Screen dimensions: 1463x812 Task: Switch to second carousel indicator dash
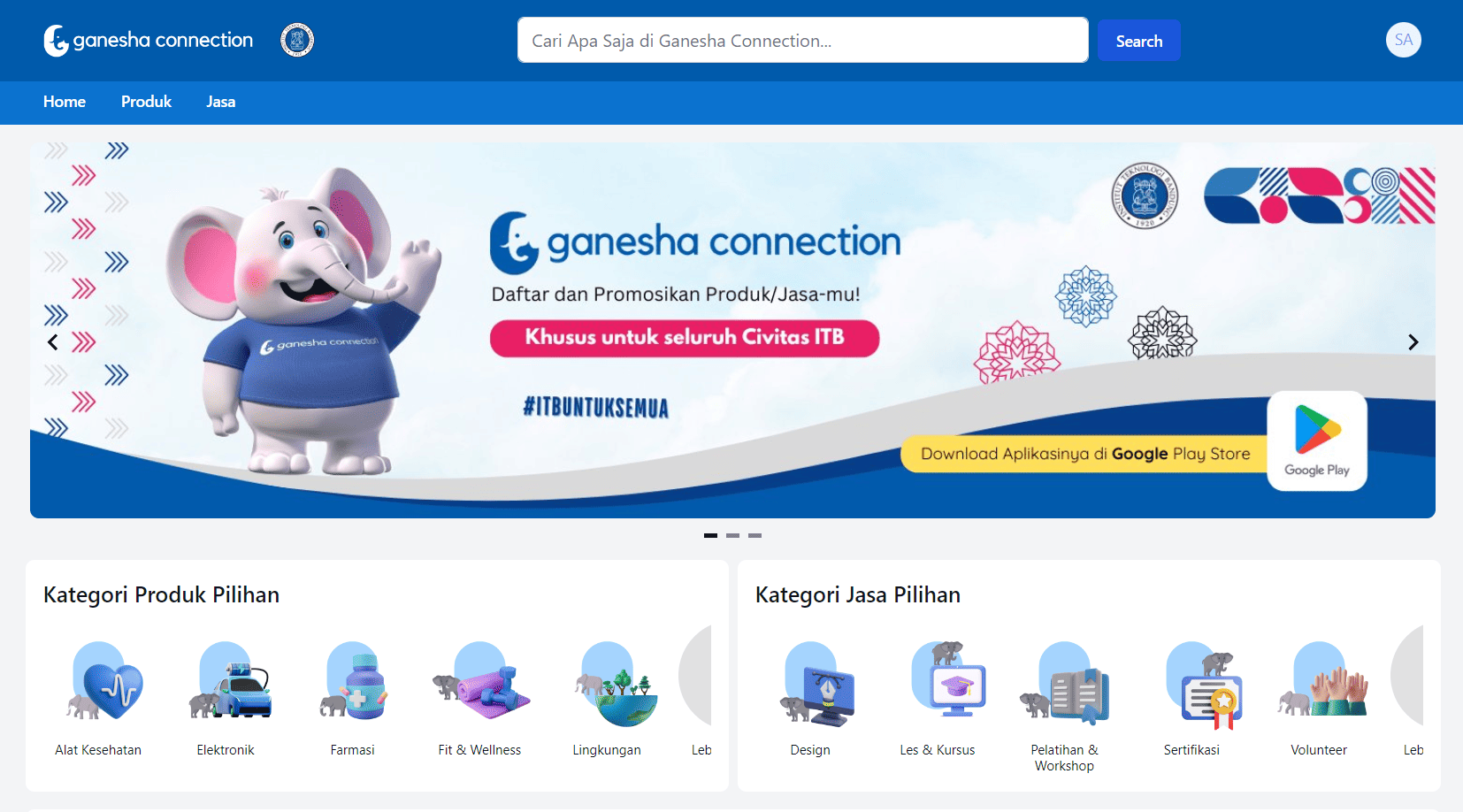pos(732,535)
